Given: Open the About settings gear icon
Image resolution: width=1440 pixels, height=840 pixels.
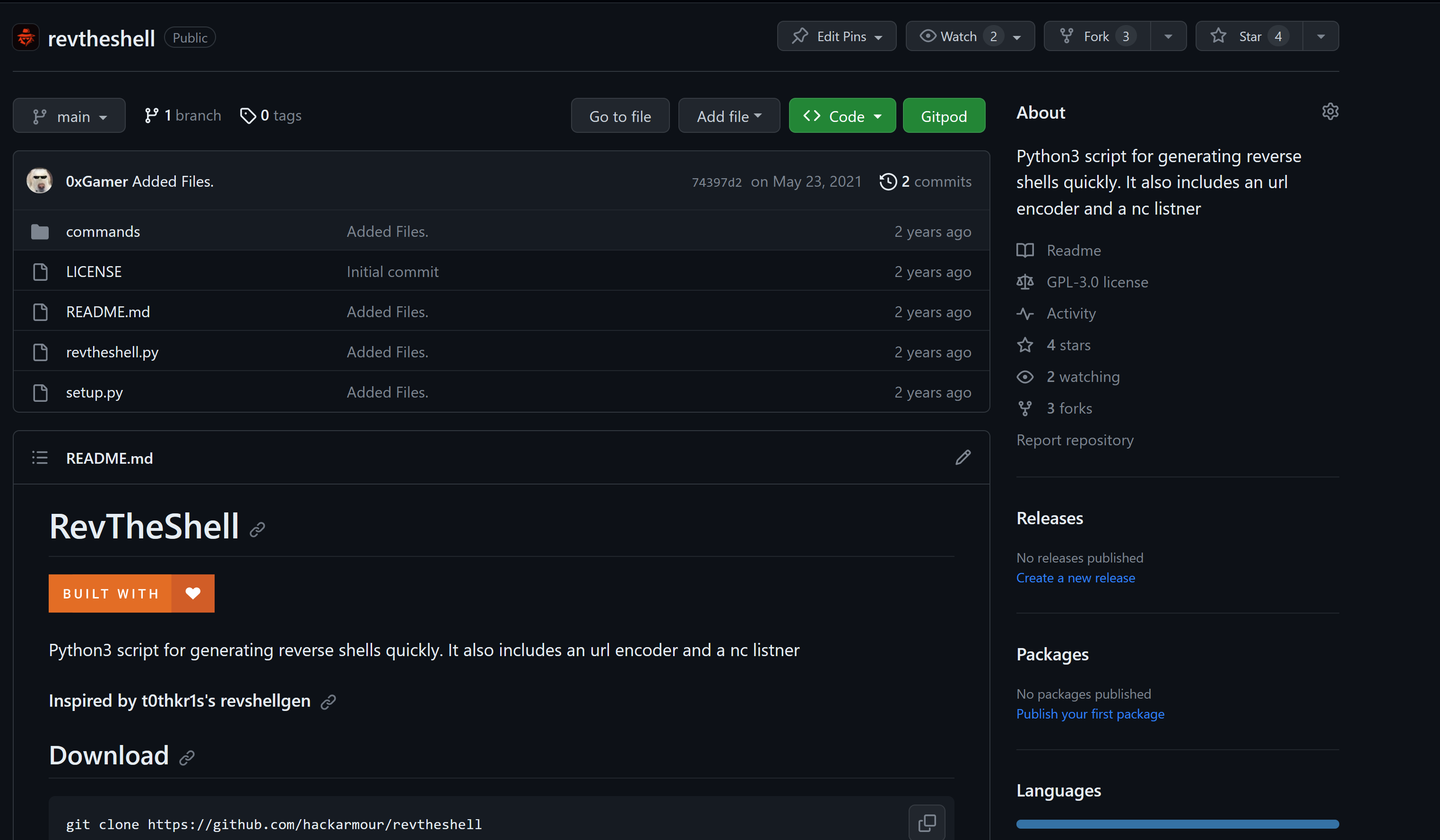Looking at the screenshot, I should [x=1330, y=112].
